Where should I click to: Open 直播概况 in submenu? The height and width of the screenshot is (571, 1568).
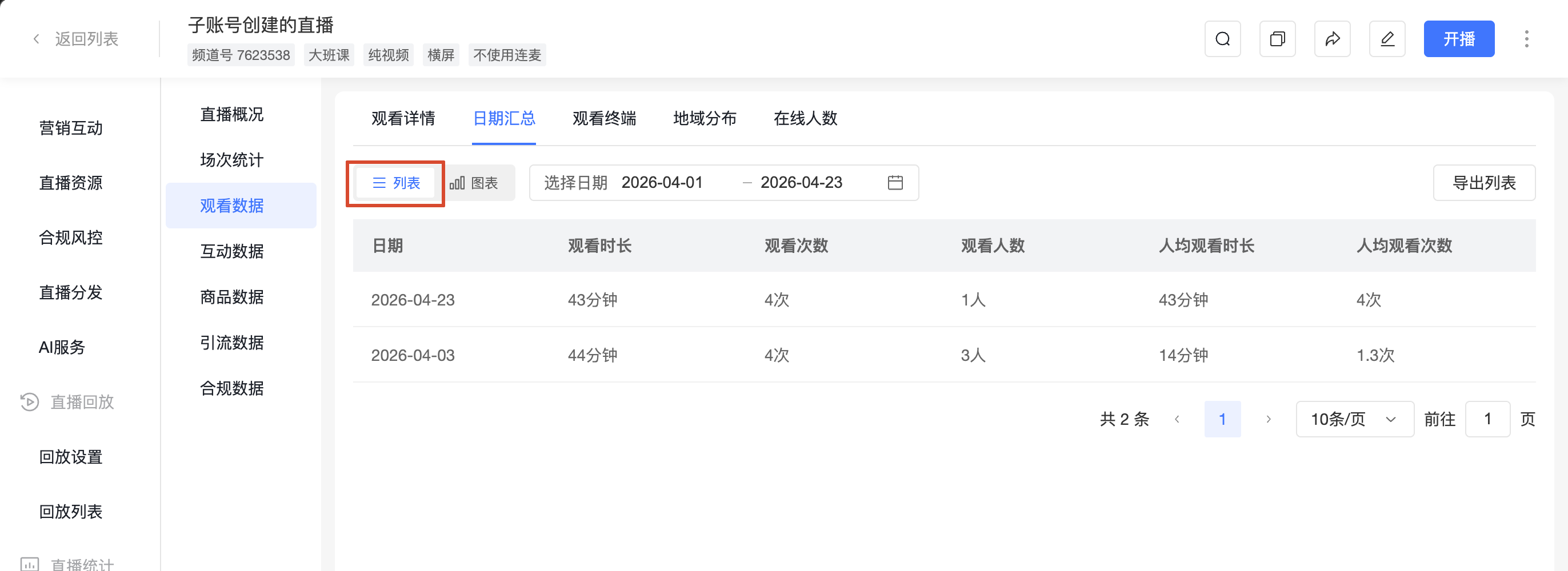click(x=232, y=114)
